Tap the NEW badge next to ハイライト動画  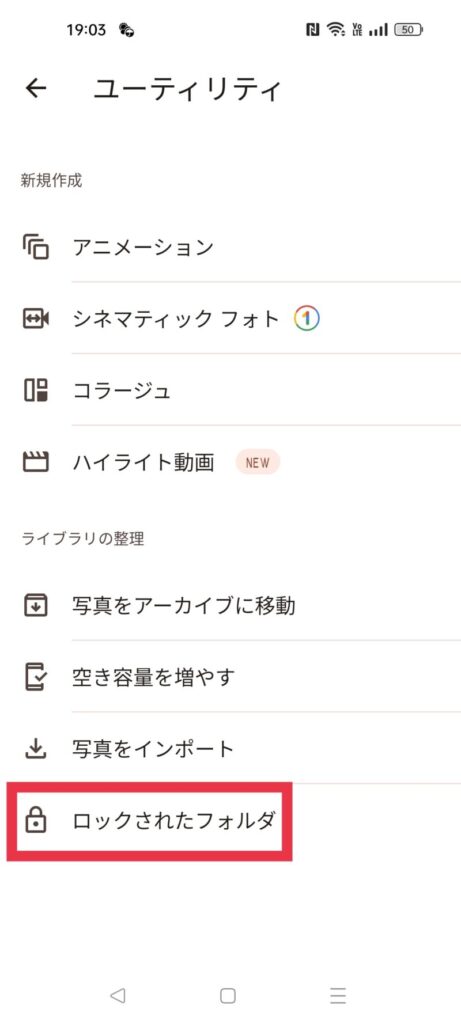(258, 462)
